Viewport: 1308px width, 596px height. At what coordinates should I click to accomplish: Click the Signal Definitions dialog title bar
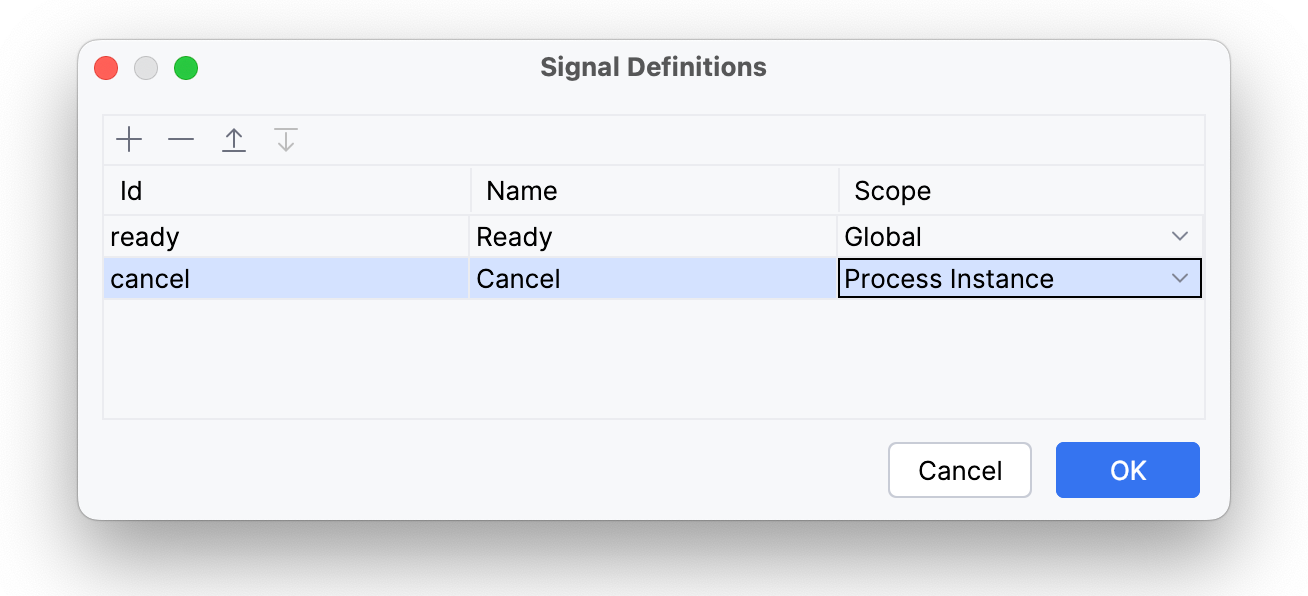click(653, 67)
